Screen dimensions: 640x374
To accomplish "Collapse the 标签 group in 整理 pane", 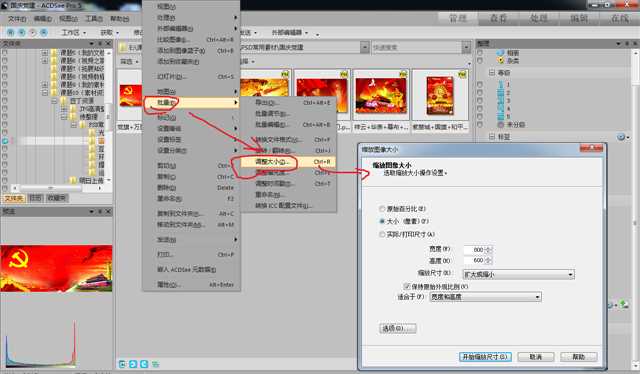I will [x=492, y=137].
